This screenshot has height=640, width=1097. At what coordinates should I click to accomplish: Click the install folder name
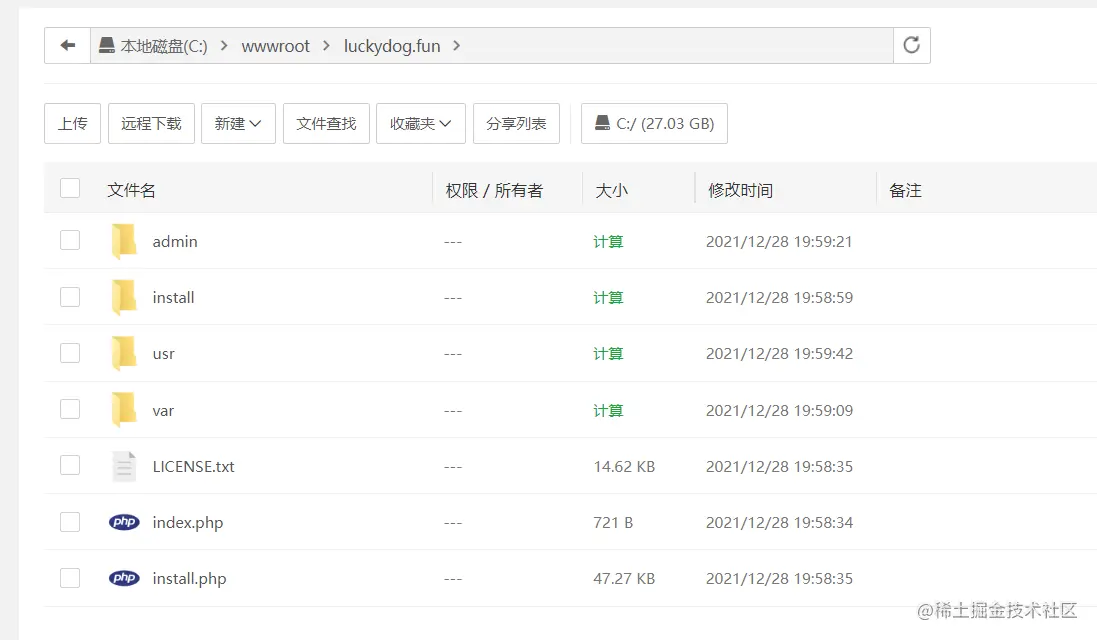coord(174,297)
